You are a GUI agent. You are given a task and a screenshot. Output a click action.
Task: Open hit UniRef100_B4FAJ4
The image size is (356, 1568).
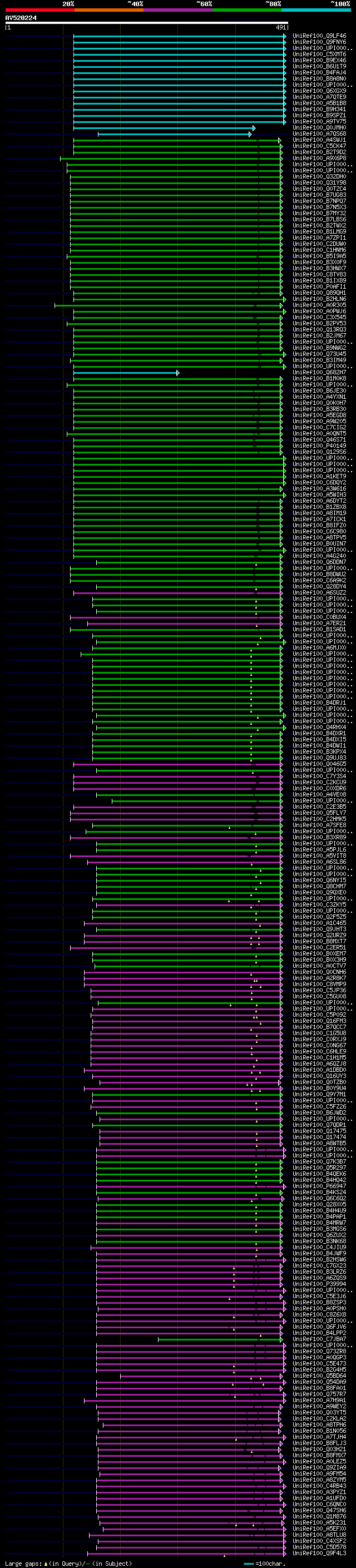click(319, 72)
